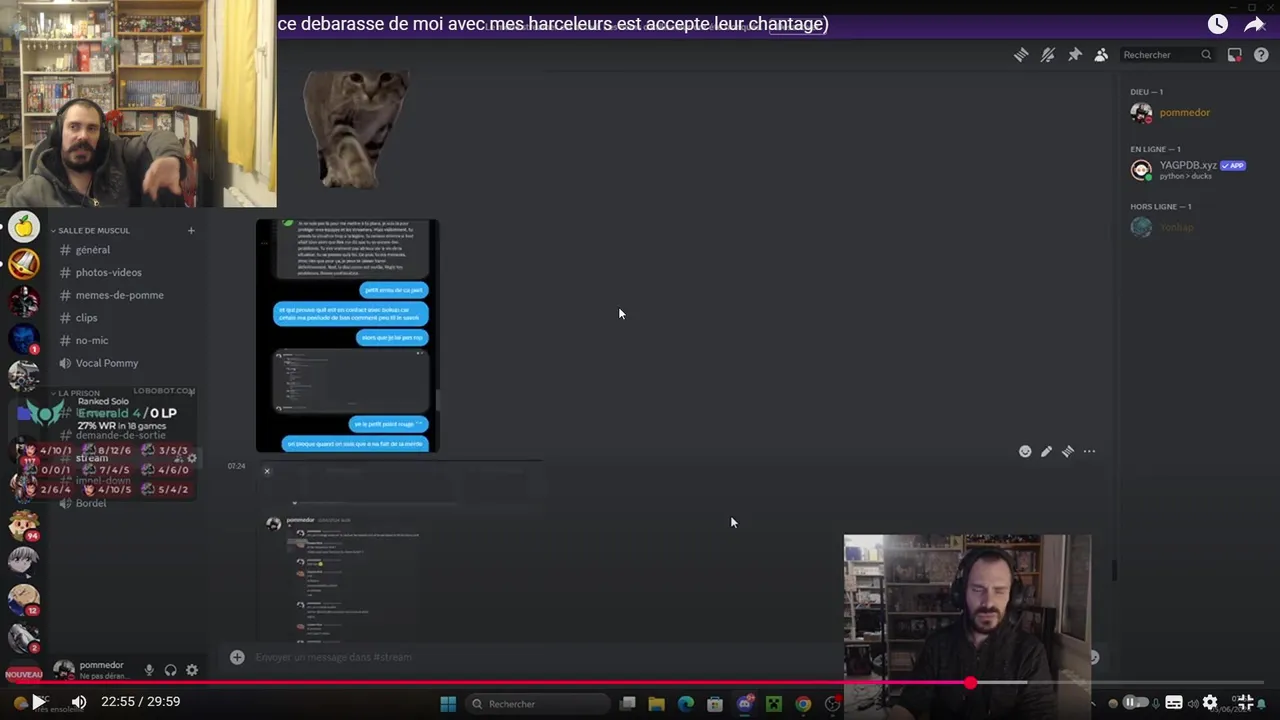Deafen with headphones icon in Discord

pos(170,670)
